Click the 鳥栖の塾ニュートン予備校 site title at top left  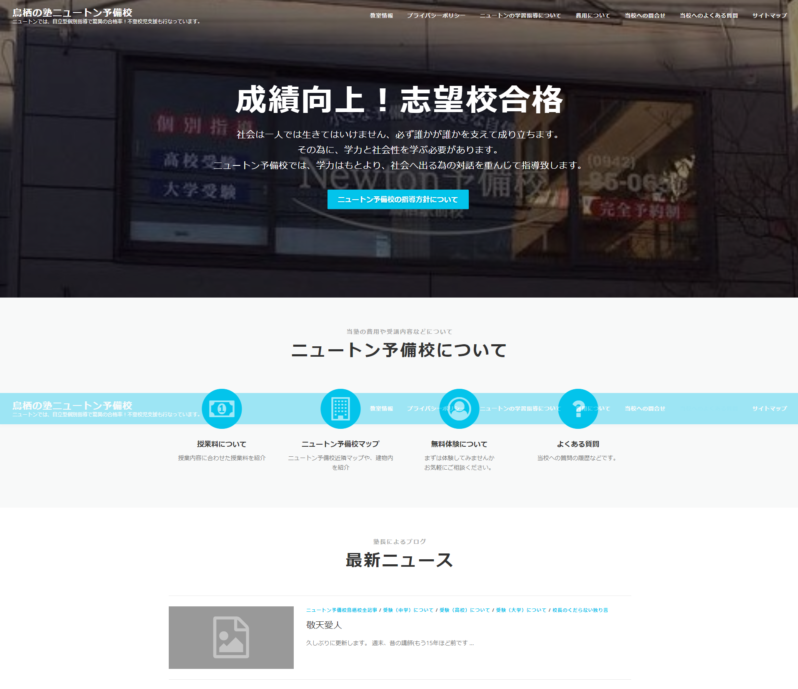(x=72, y=12)
